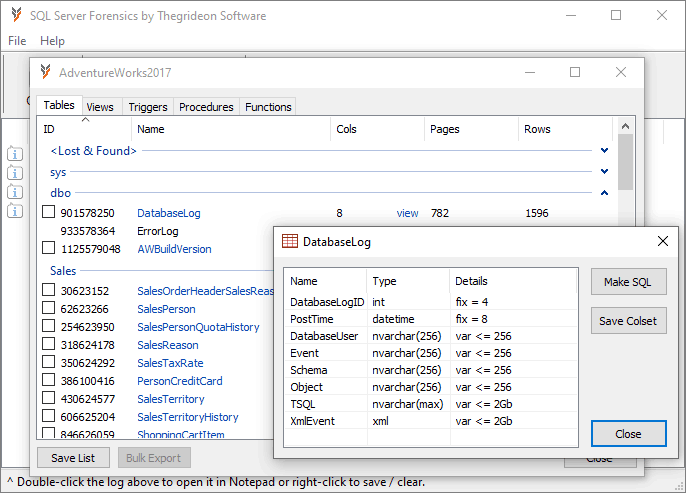Image resolution: width=686 pixels, height=493 pixels.
Task: Click the tables list scroll-up arrow
Action: click(626, 126)
